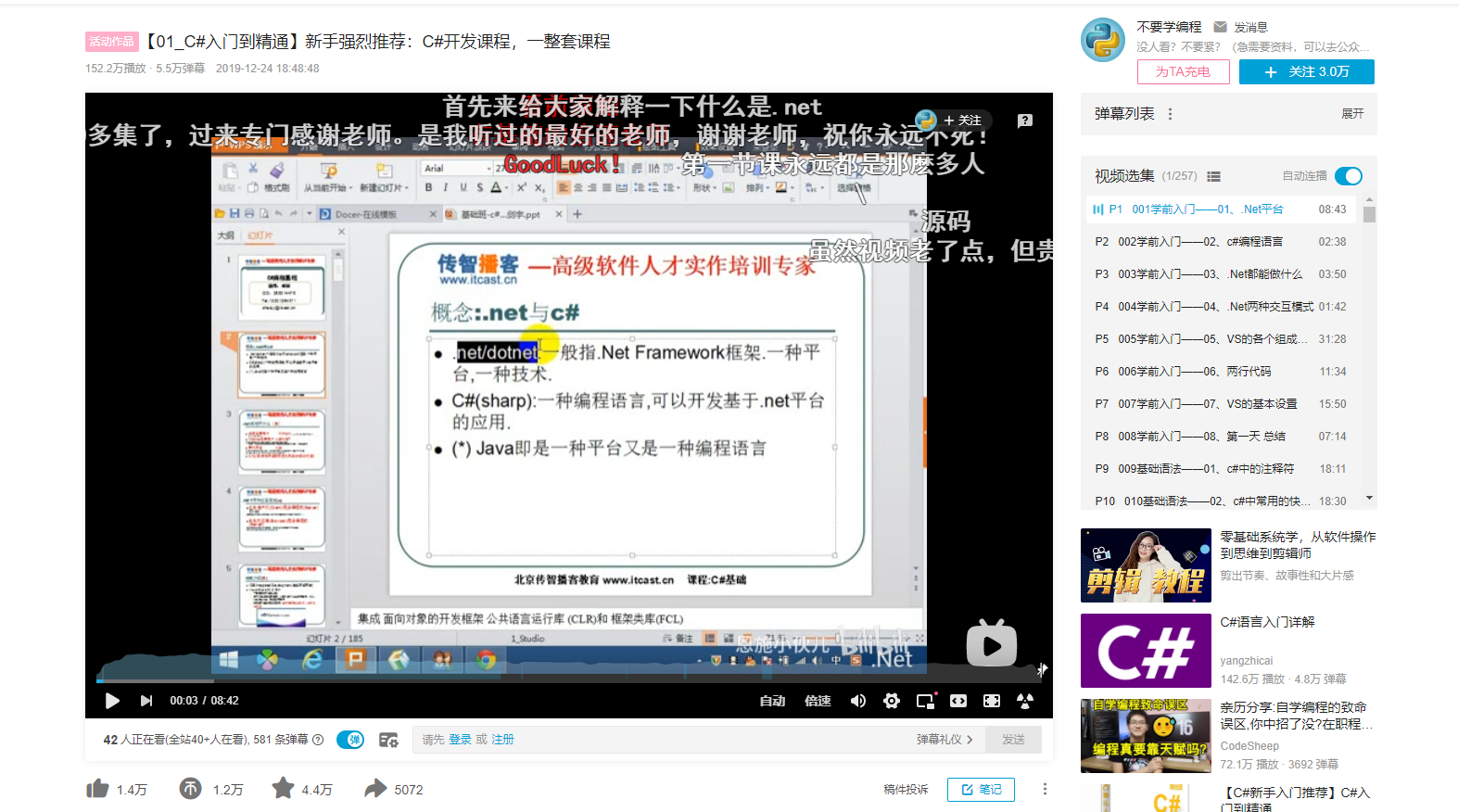Open the 自动 quality selector

click(772, 701)
